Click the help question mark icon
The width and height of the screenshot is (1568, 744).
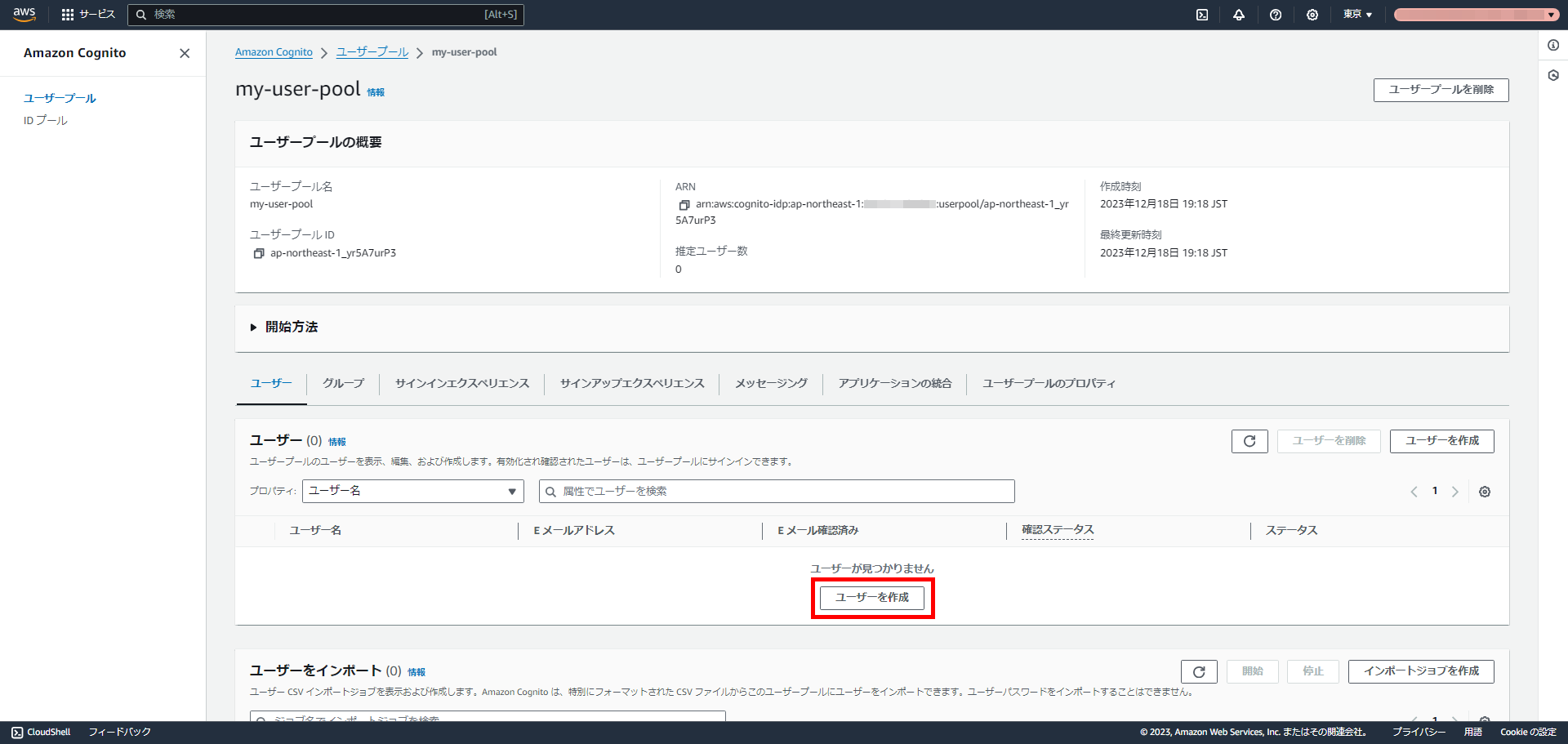1276,14
